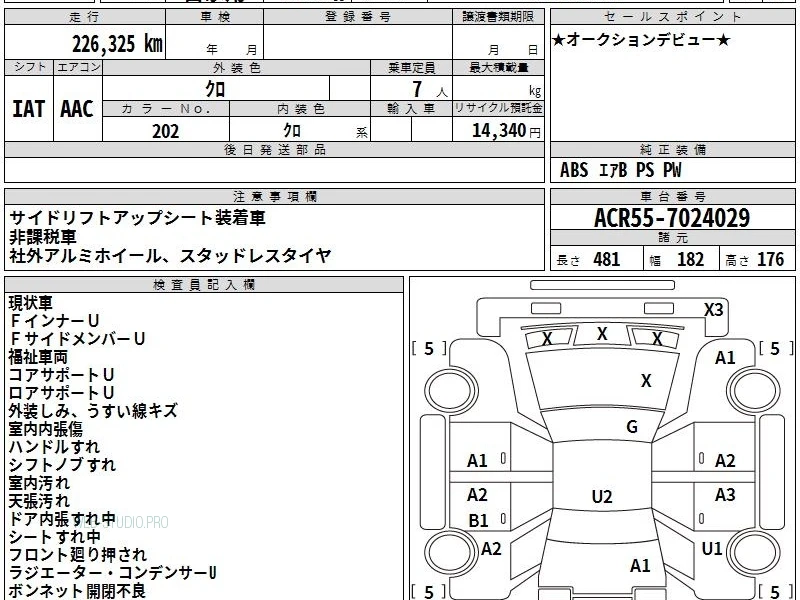Click the 譲渡書類期限 header
Viewport: 800px width, 600px height.
point(498,17)
